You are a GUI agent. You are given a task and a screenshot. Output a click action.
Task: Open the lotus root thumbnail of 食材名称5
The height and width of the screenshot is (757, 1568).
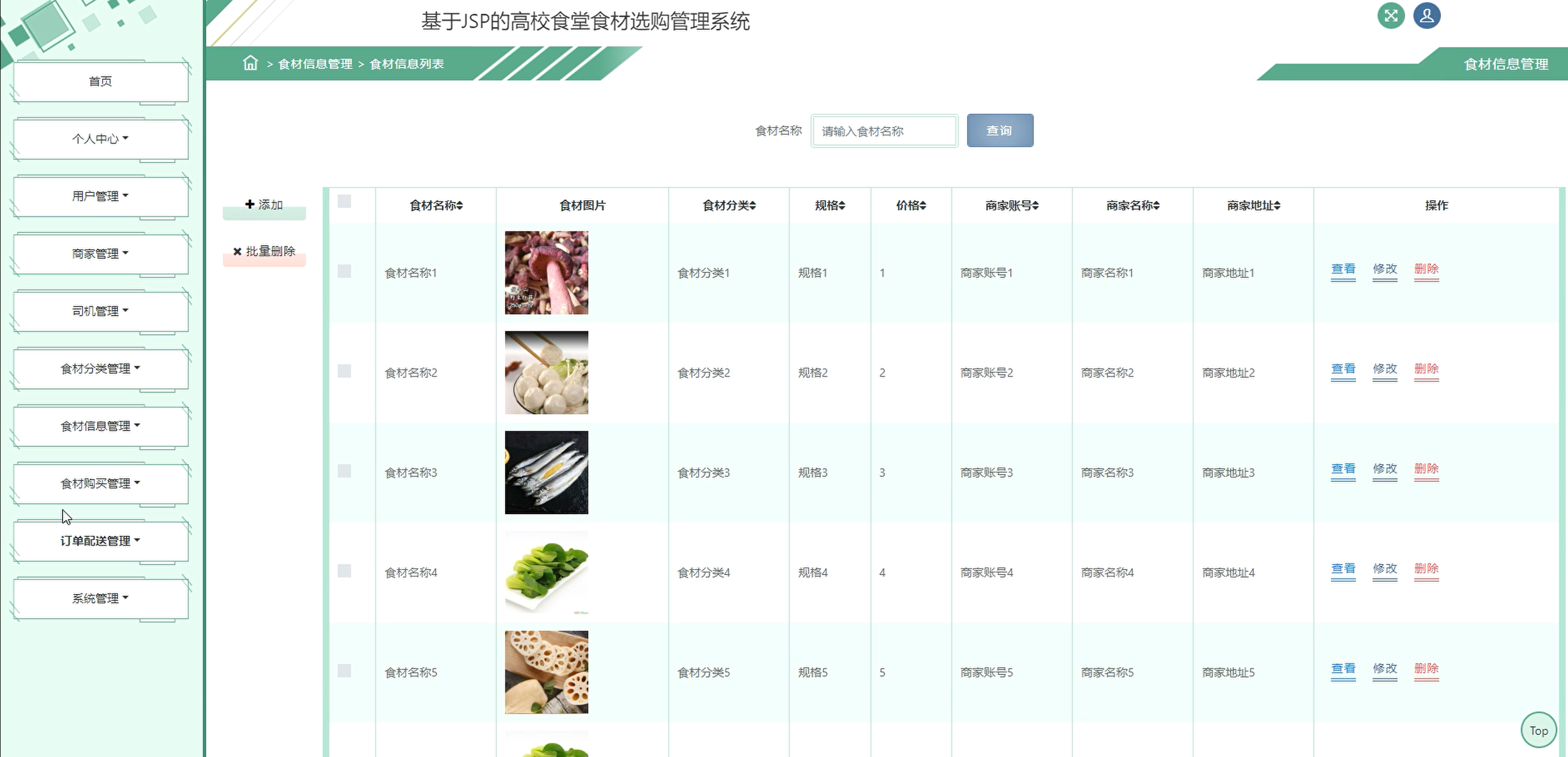pos(547,672)
